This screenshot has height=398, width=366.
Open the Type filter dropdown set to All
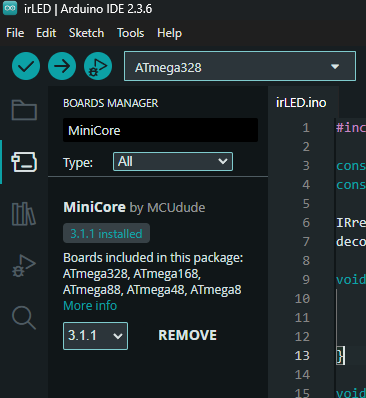coord(173,162)
